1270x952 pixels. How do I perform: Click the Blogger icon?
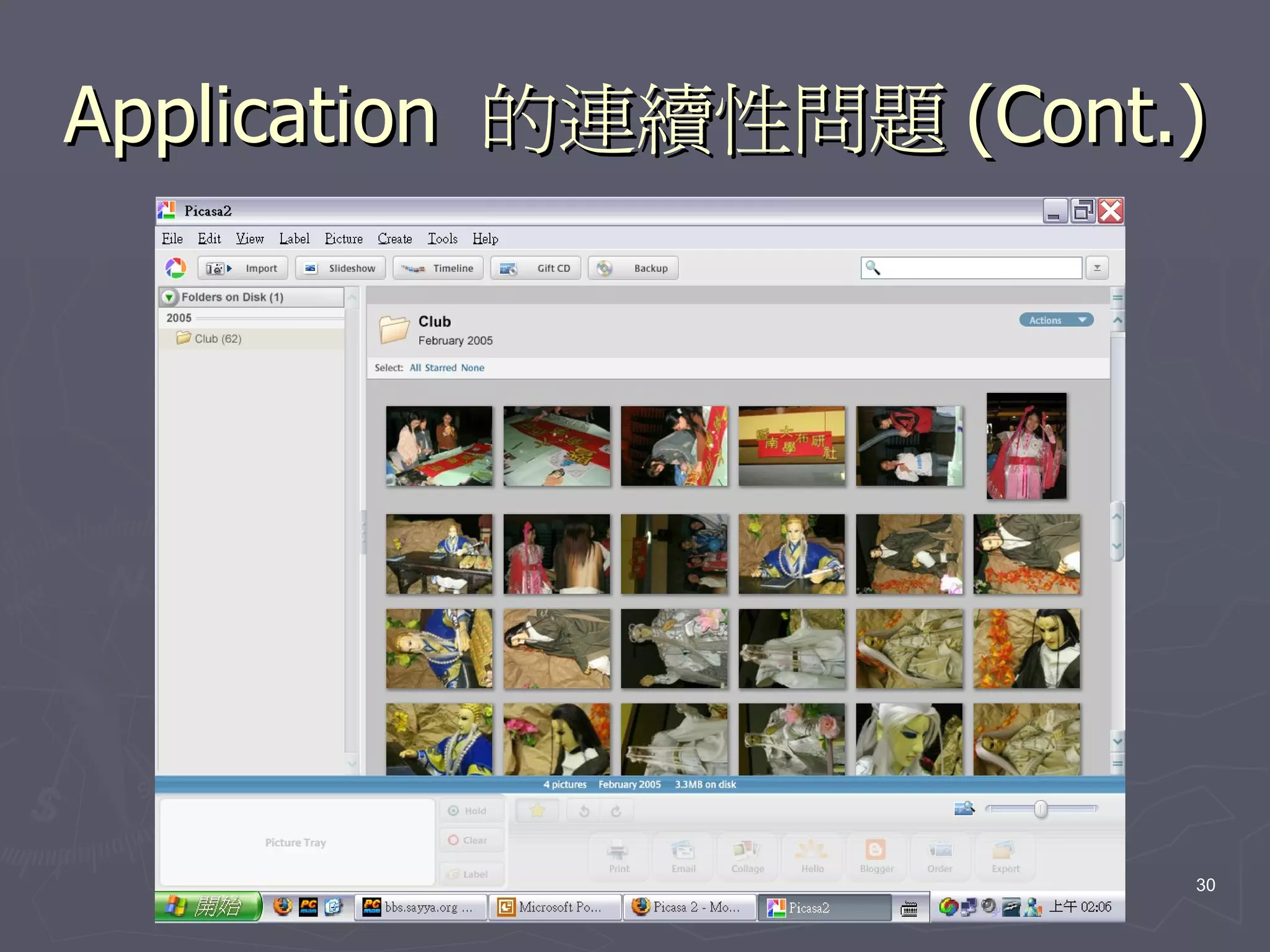[x=876, y=857]
